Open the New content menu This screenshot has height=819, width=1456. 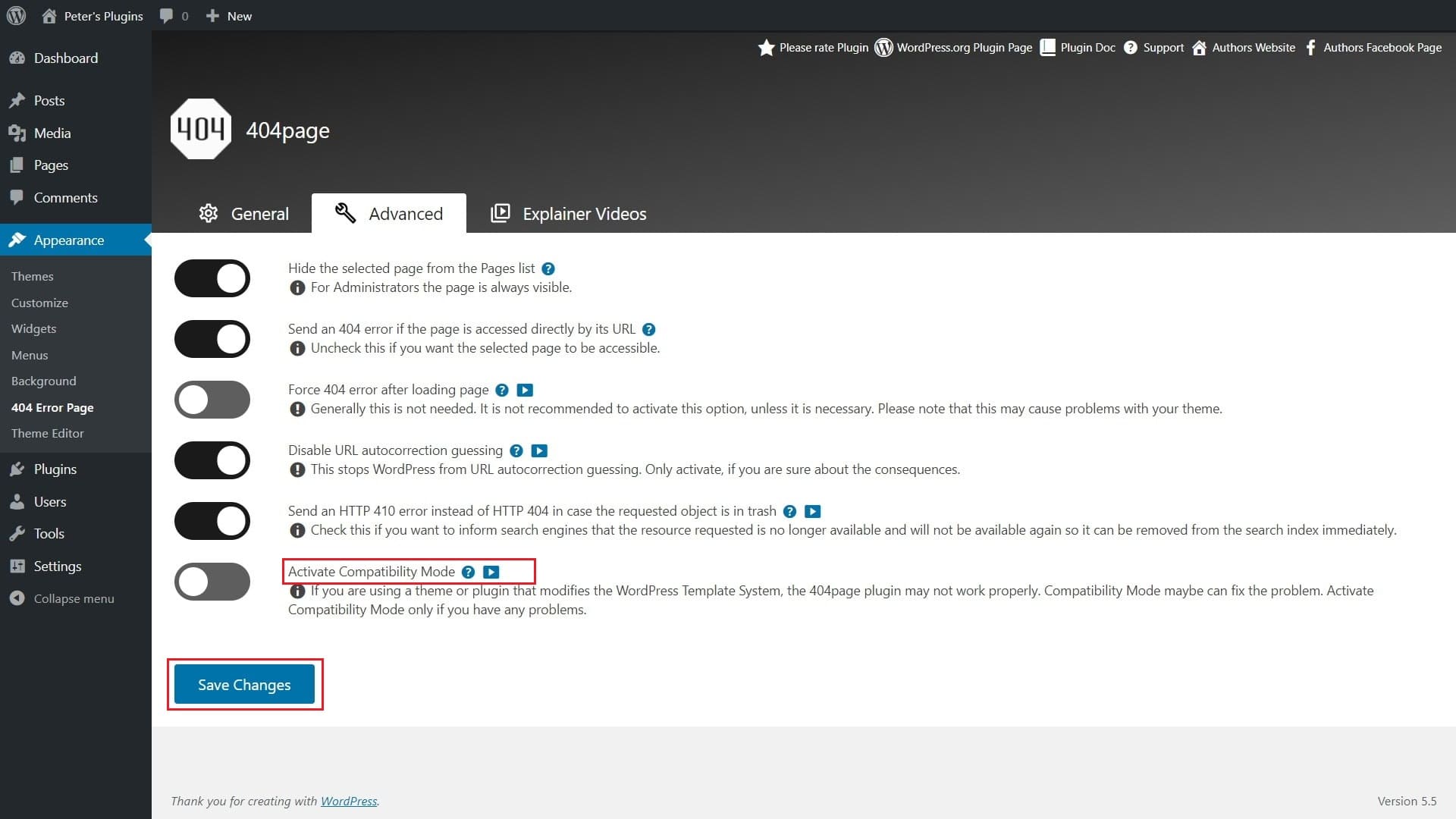(229, 16)
